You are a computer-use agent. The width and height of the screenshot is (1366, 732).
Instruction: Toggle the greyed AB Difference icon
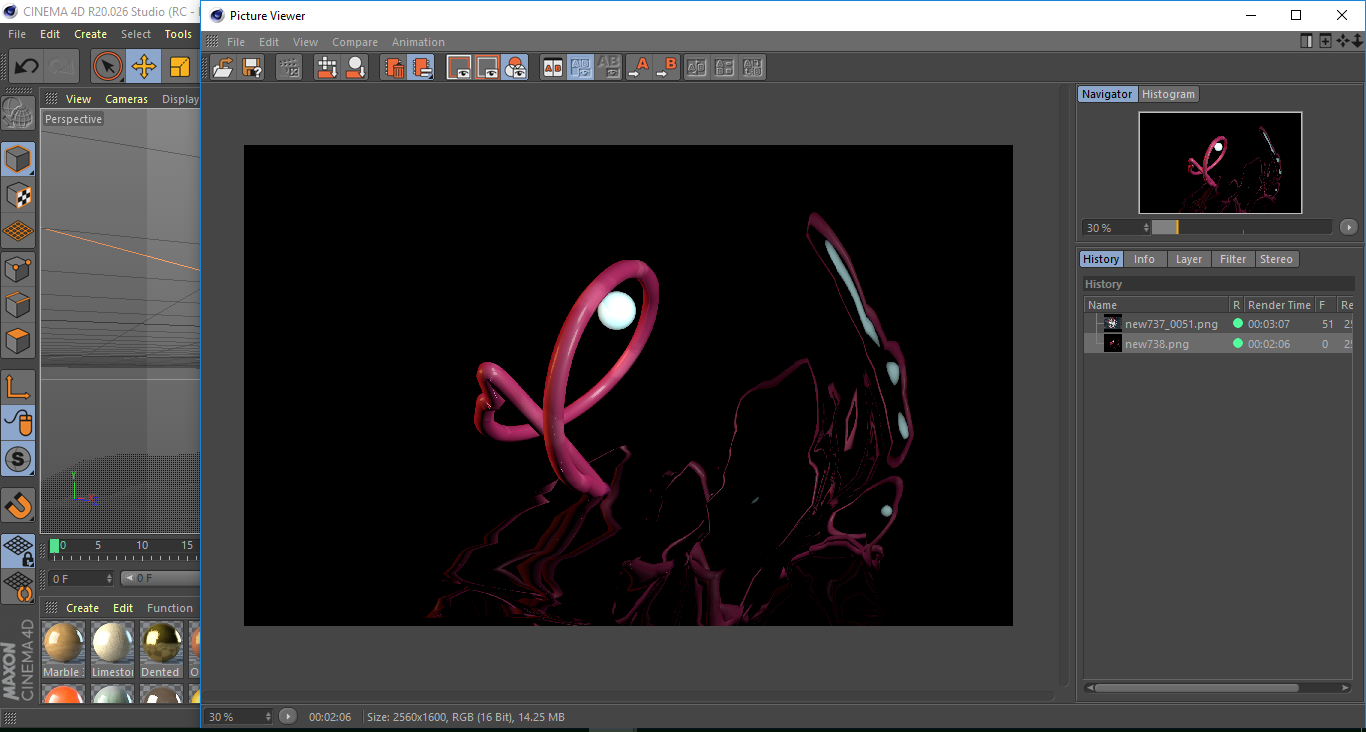tap(608, 67)
